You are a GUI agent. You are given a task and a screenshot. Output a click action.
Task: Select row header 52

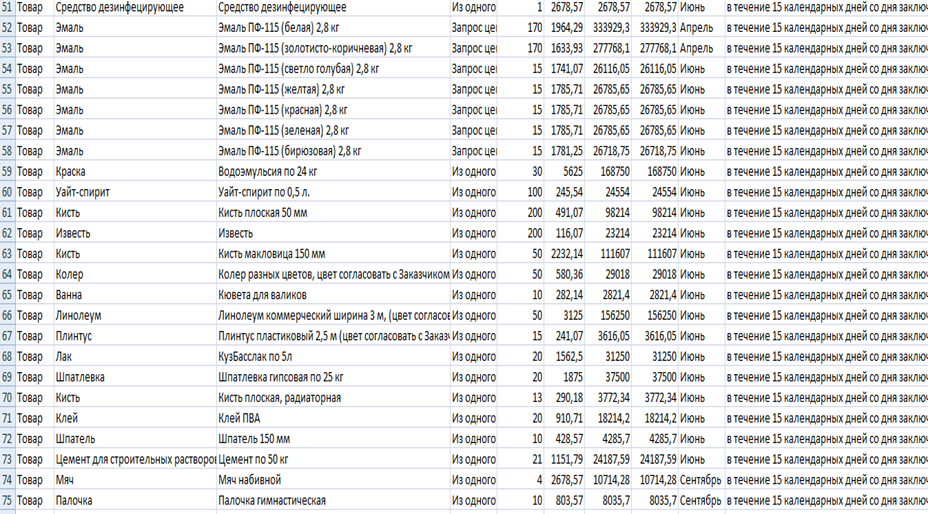7,28
